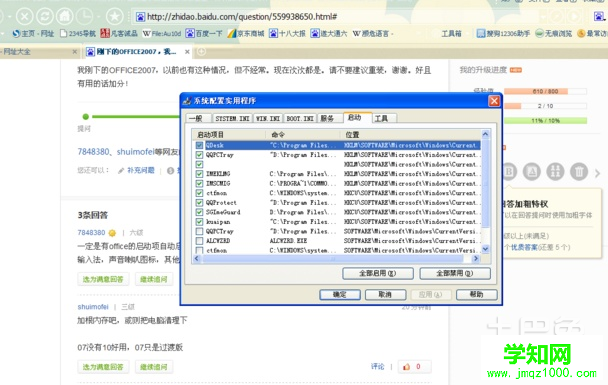Switch to the 一般 tab

click(x=199, y=118)
